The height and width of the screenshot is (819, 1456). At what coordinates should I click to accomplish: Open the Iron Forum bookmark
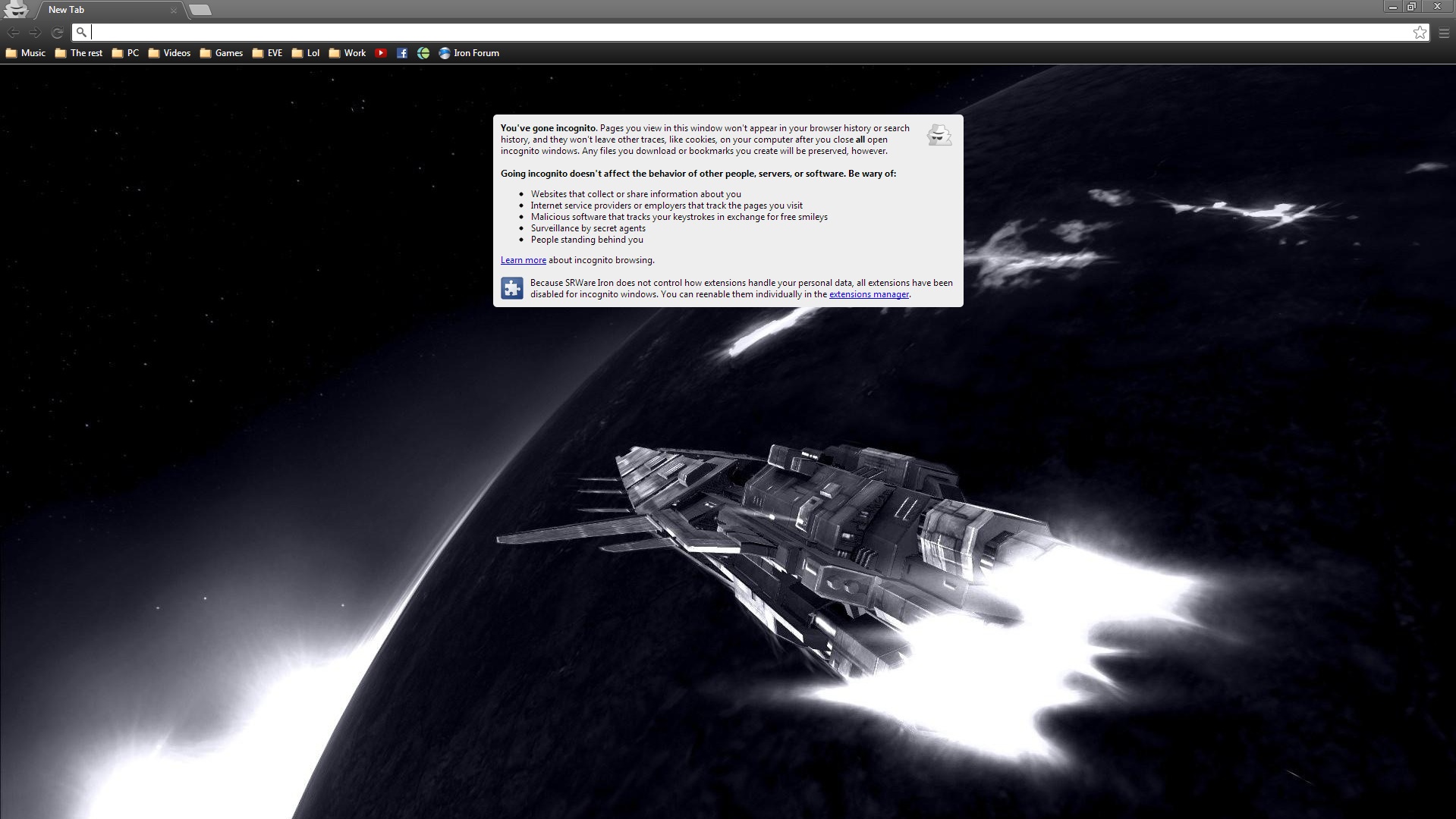pos(469,53)
